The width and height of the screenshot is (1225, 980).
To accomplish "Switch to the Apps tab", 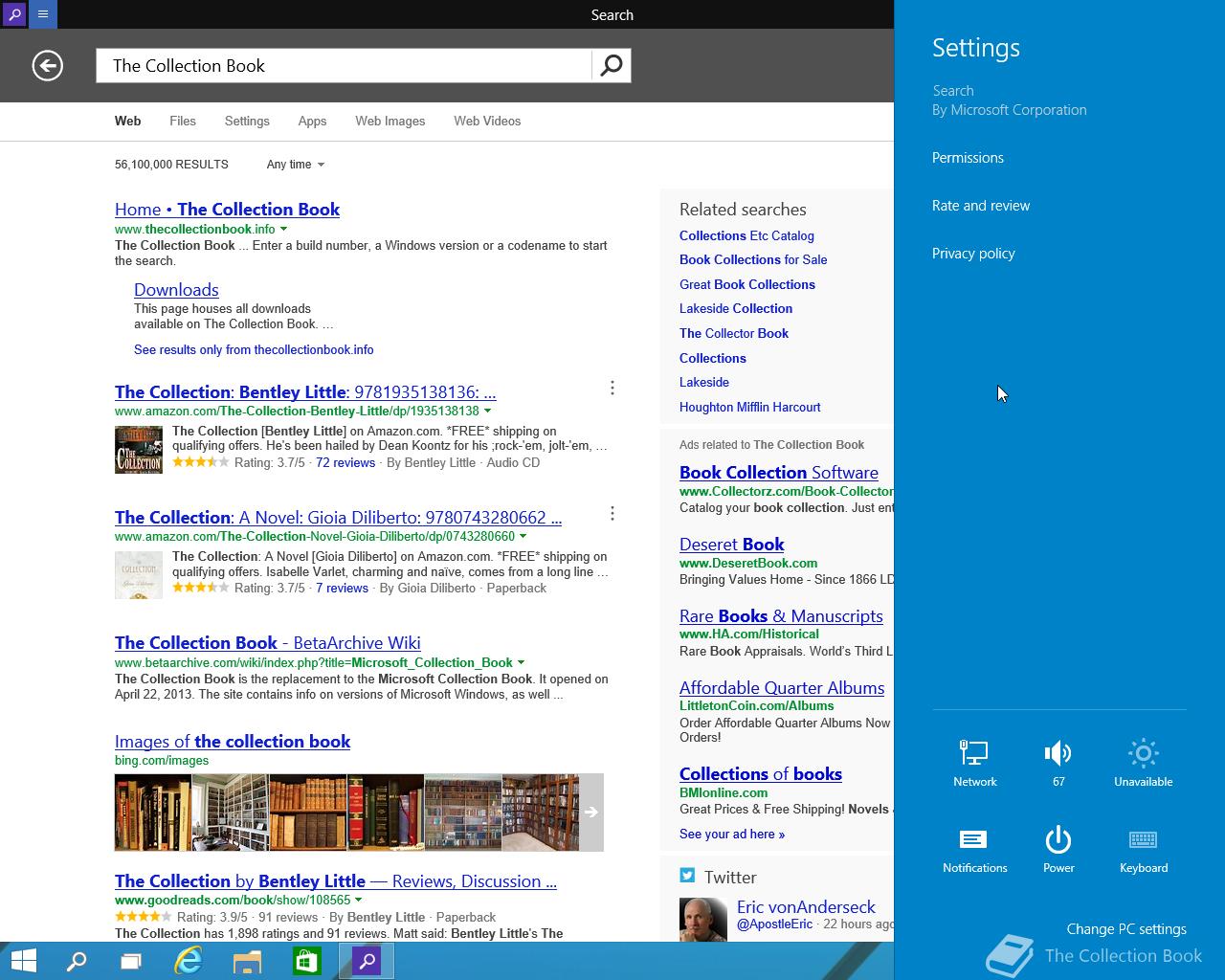I will point(312,122).
